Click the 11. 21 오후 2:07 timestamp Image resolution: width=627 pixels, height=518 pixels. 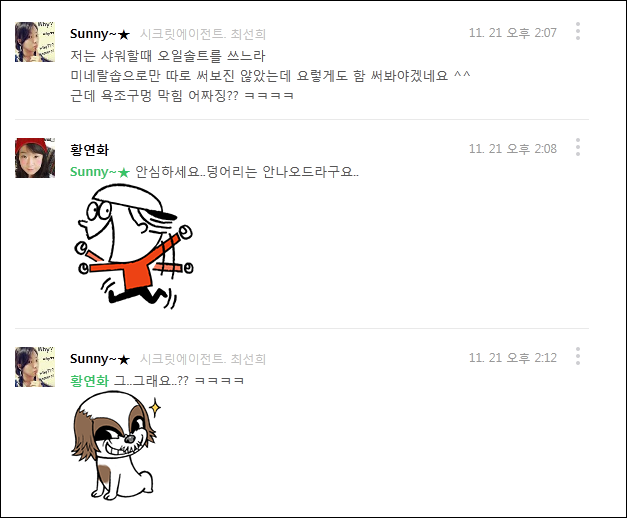tap(513, 33)
